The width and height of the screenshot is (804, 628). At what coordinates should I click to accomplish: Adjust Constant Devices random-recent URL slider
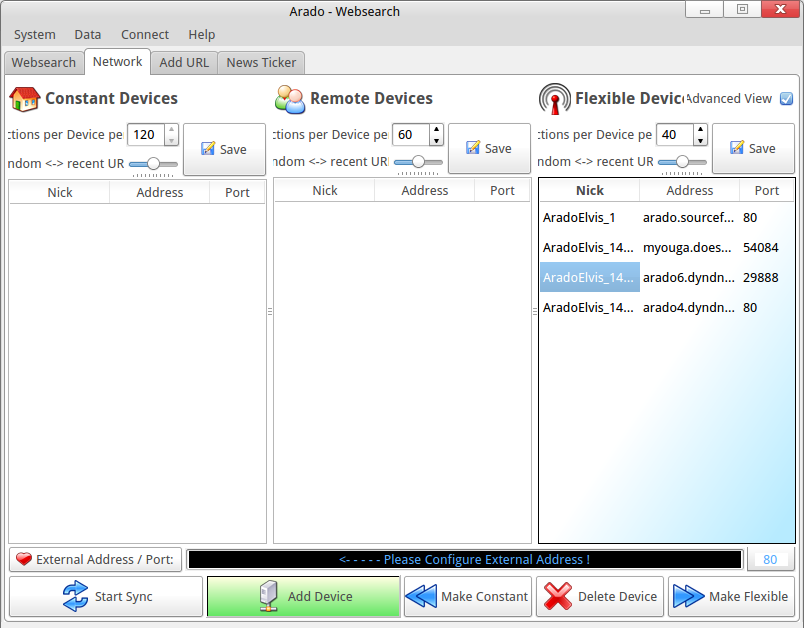(x=153, y=164)
